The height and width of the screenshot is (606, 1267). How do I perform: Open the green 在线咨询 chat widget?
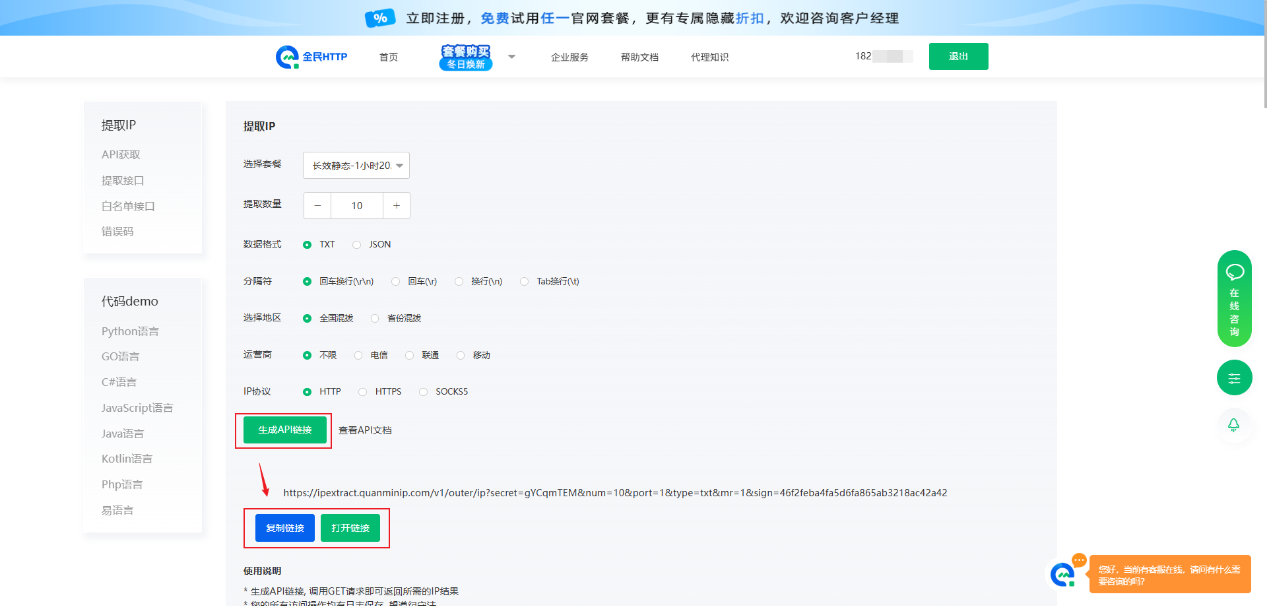click(x=1234, y=297)
